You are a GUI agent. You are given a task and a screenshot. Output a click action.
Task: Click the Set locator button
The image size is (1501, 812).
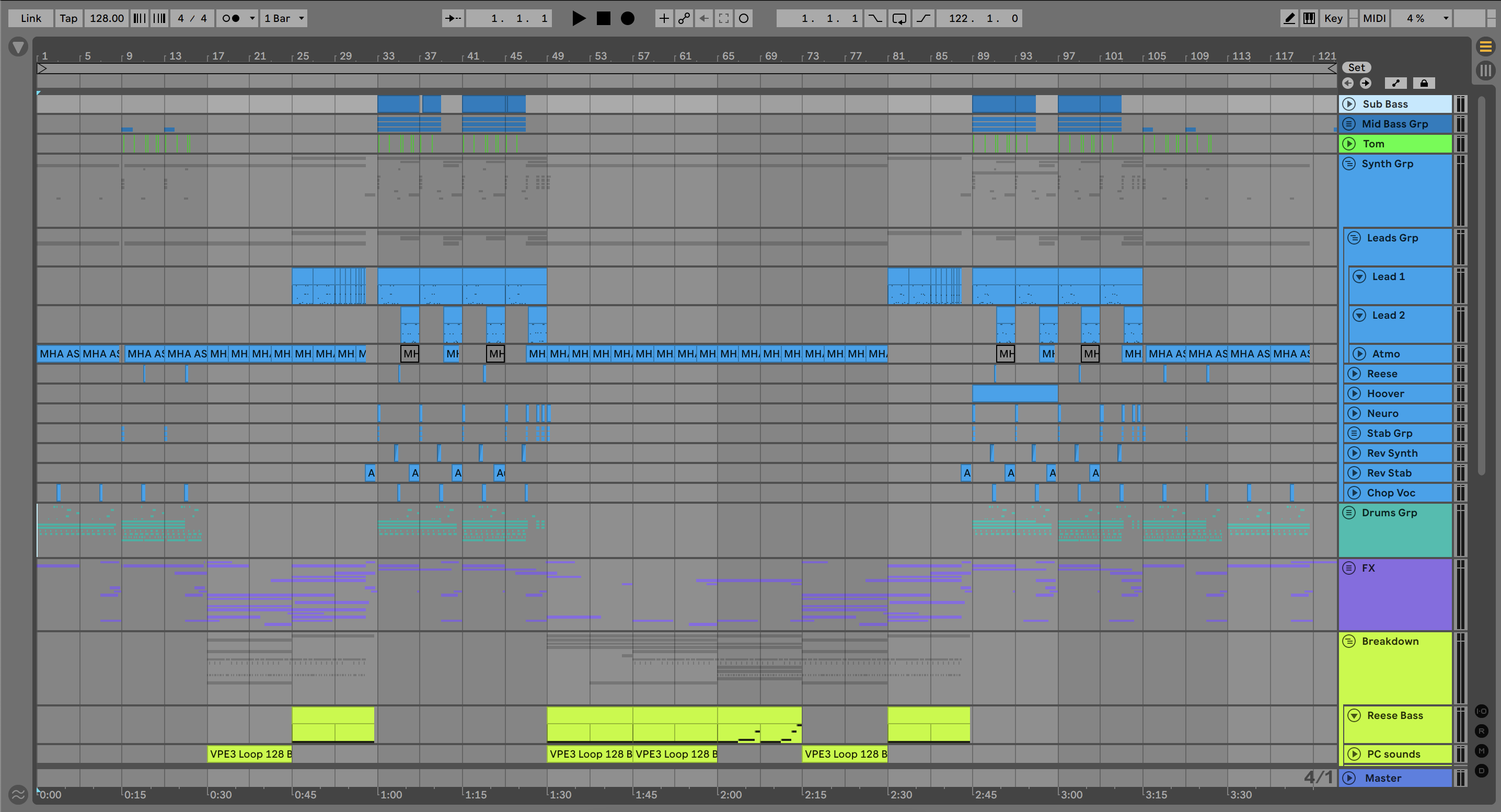tap(1356, 67)
